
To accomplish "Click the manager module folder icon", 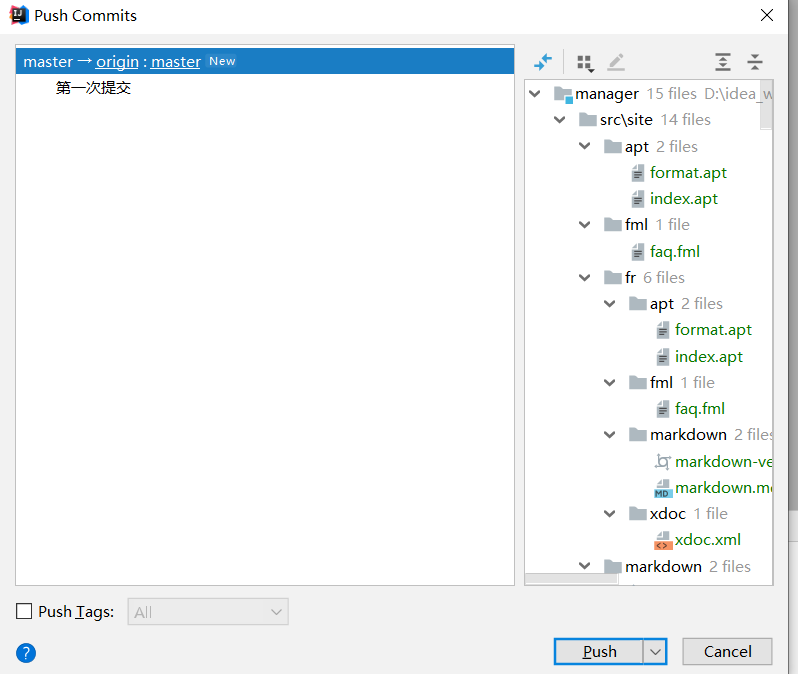I will click(563, 94).
